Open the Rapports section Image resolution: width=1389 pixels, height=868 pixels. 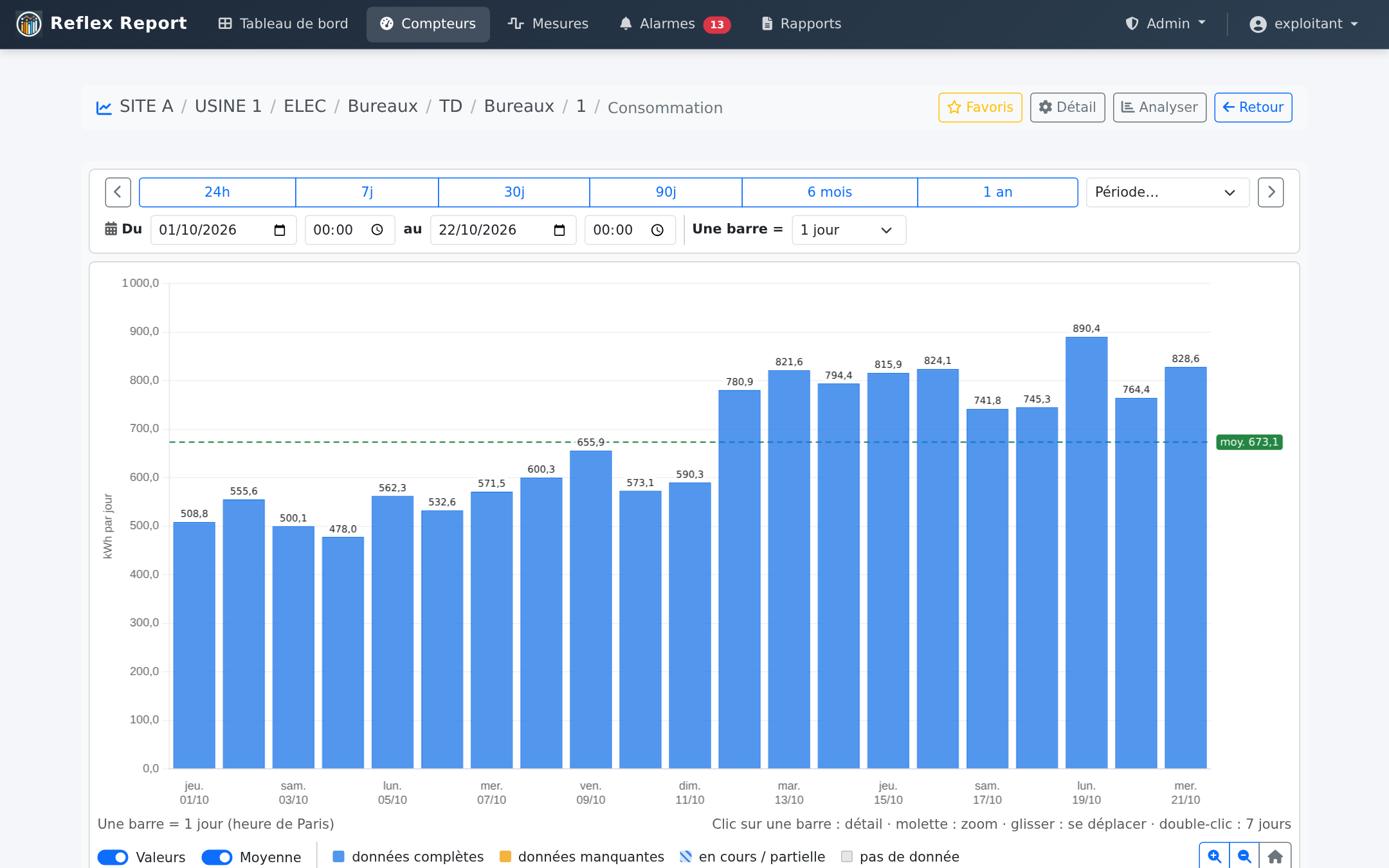coord(801,24)
